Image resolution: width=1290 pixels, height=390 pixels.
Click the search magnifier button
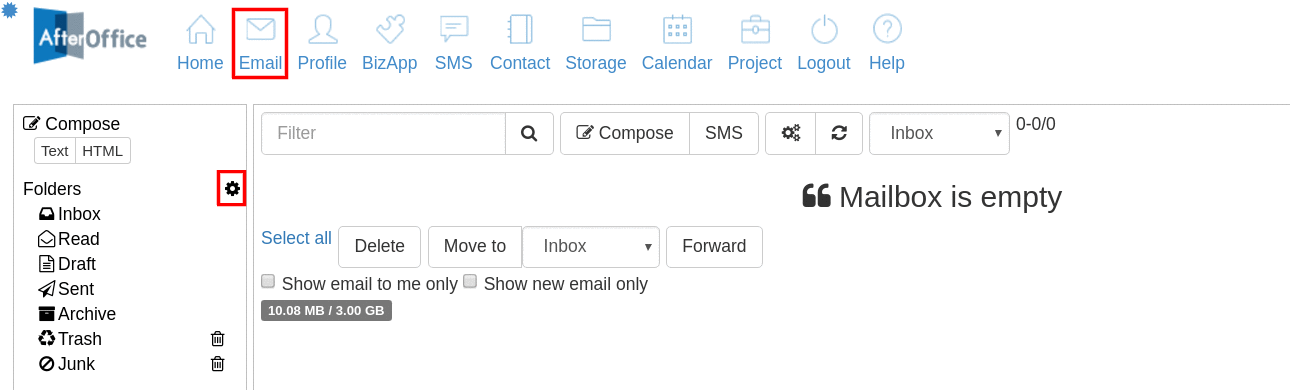click(529, 133)
